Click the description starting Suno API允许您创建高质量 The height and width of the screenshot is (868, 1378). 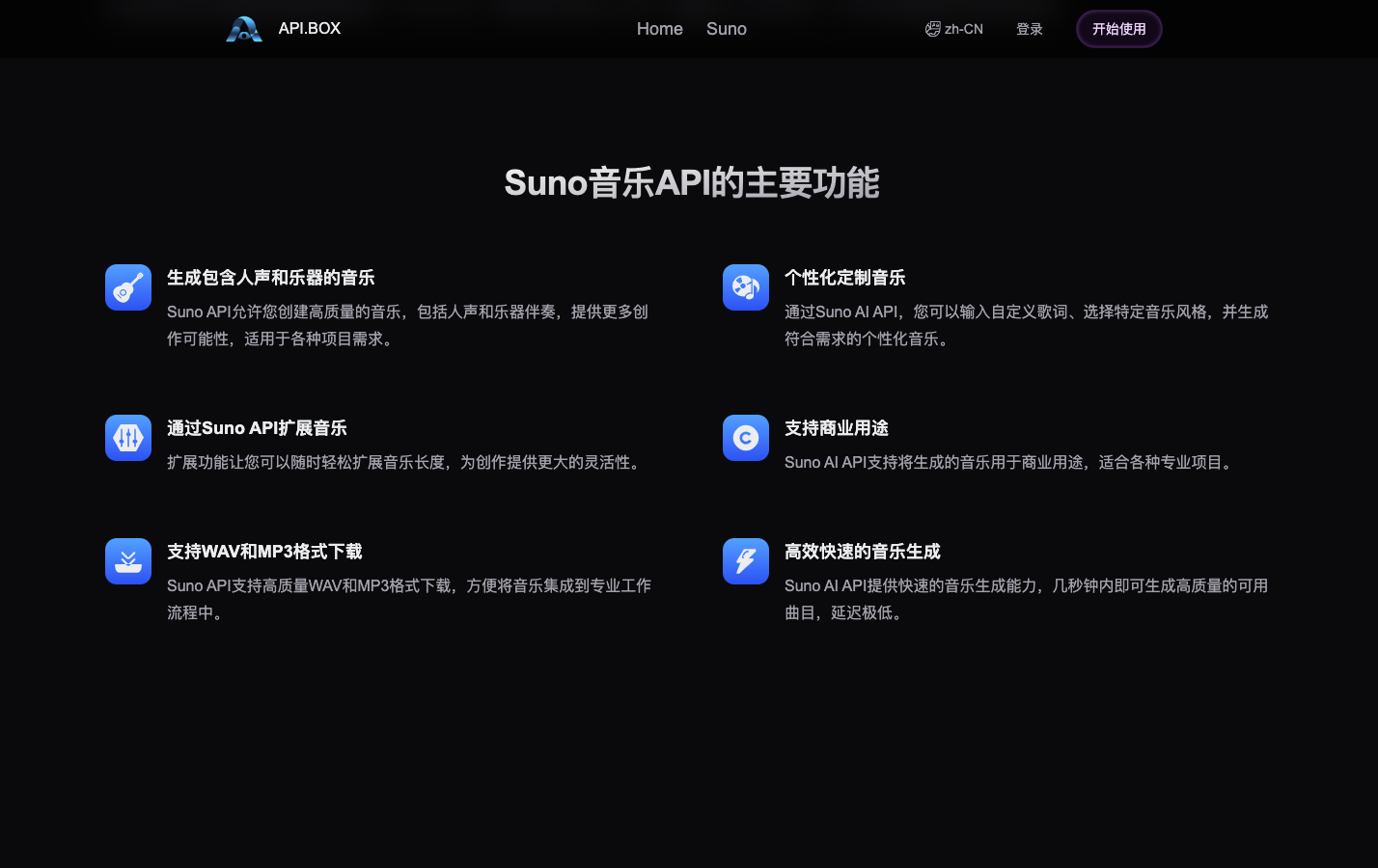[408, 325]
